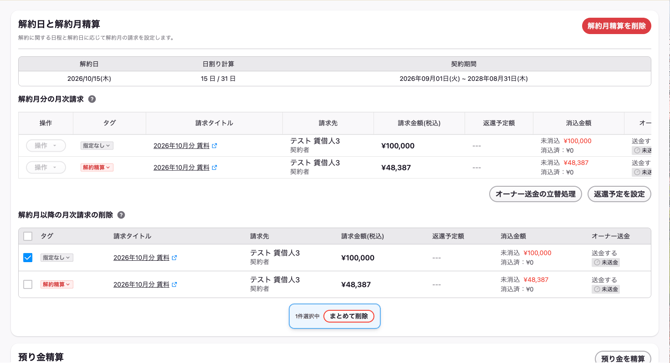Open 2026年10月分 賃料 link in upper ¥48,387 row

pos(181,167)
